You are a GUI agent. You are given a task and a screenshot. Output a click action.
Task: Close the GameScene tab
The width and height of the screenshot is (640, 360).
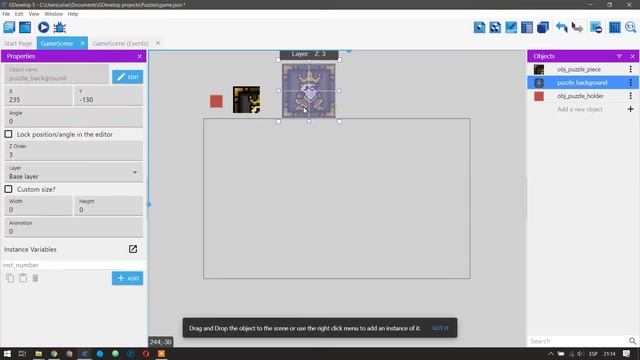(82, 43)
